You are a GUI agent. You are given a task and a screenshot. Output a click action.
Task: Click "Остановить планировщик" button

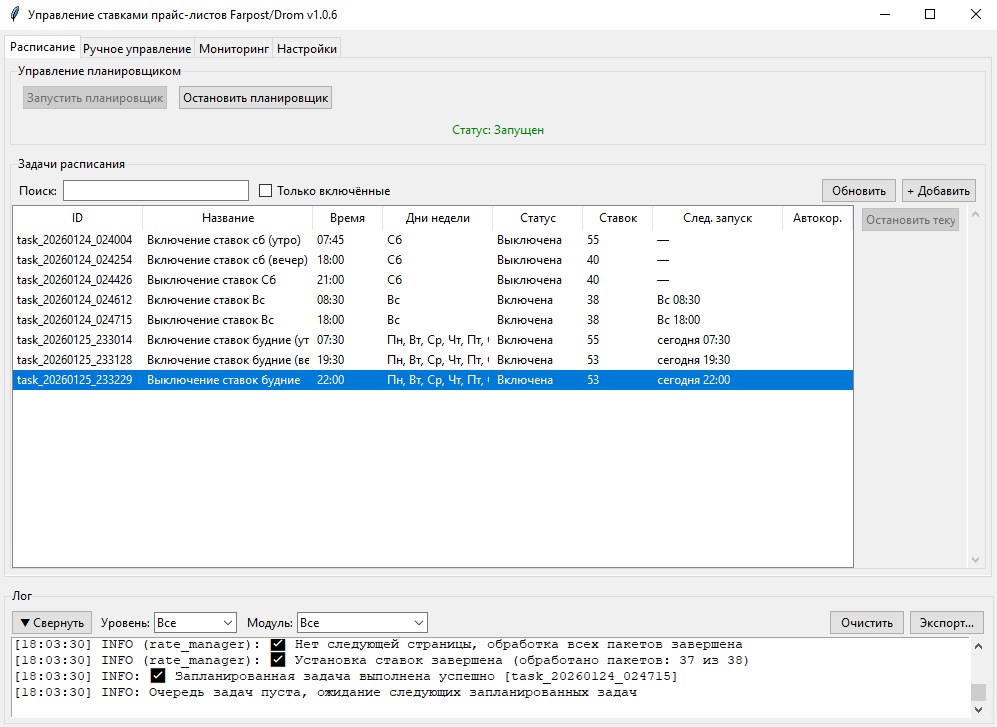click(256, 98)
